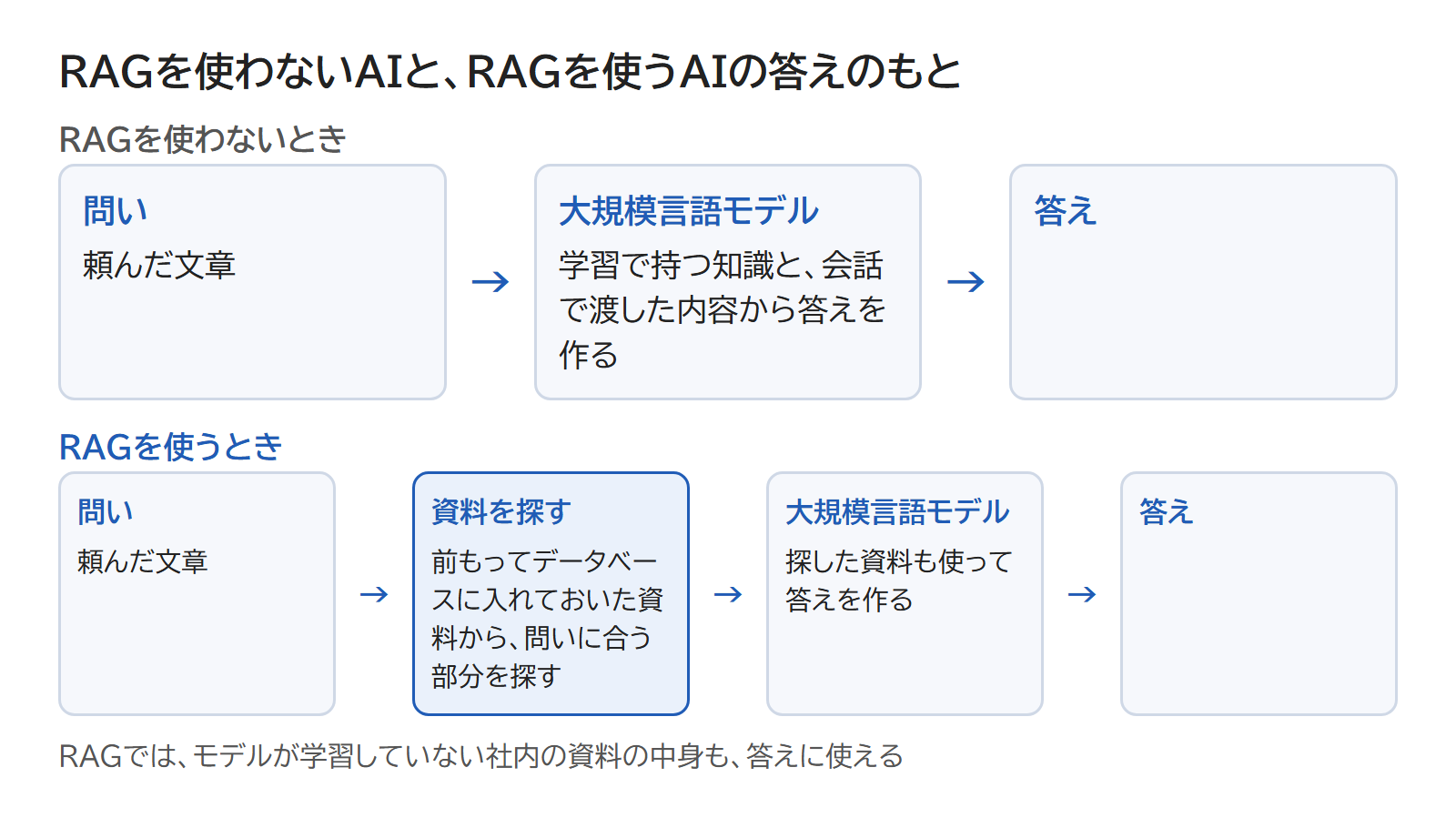Click '答え' label in the RAGを使わないとき flow
The image size is (1456, 828).
click(1066, 210)
